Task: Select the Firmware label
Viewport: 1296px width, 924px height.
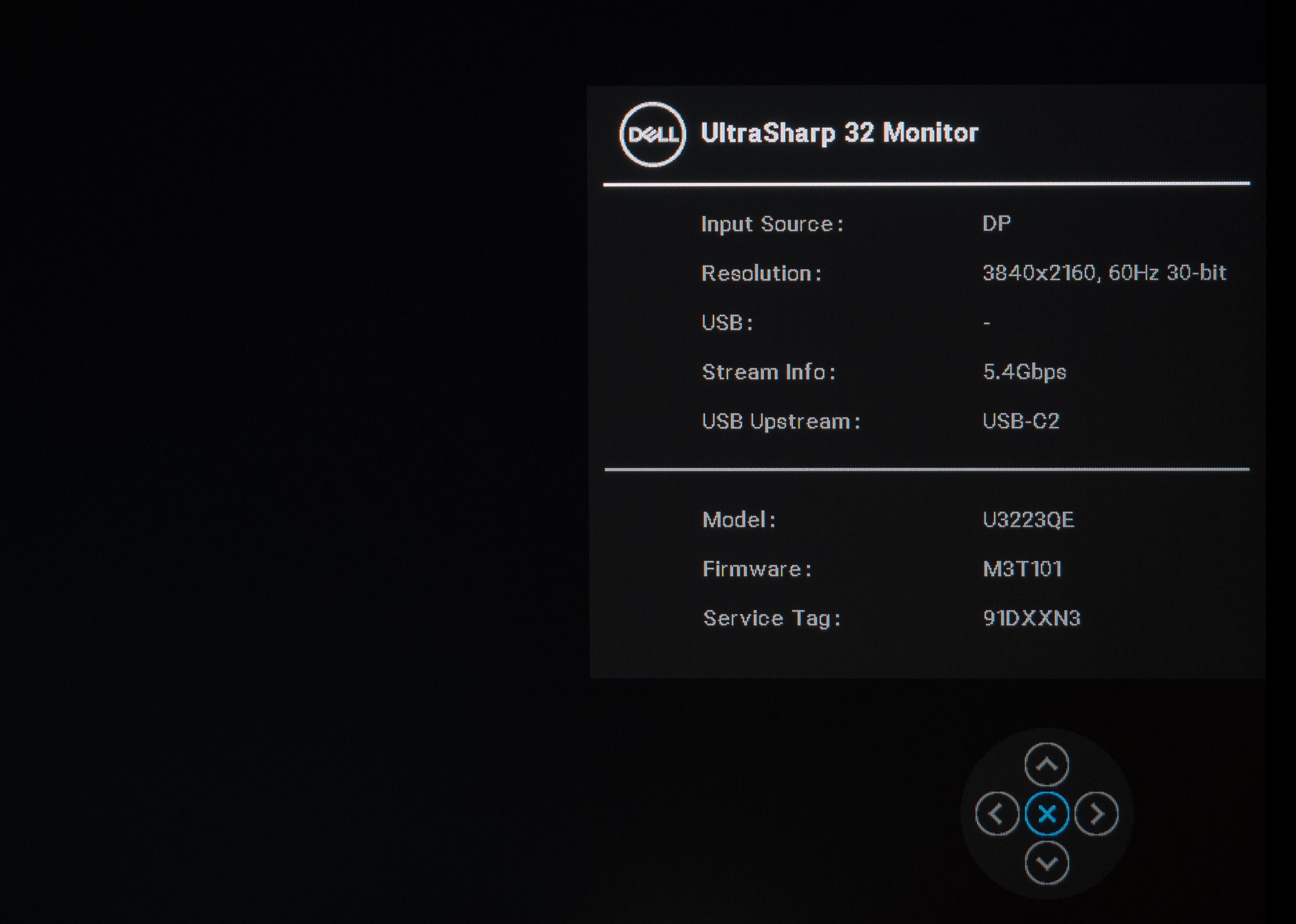Action: (x=756, y=569)
